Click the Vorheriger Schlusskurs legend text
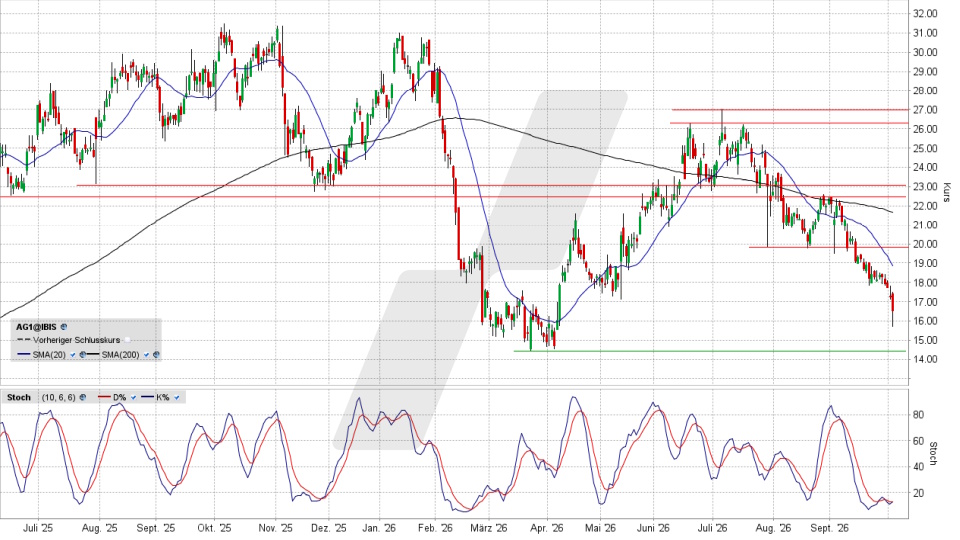This screenshot has height=540, width=960. click(x=77, y=340)
